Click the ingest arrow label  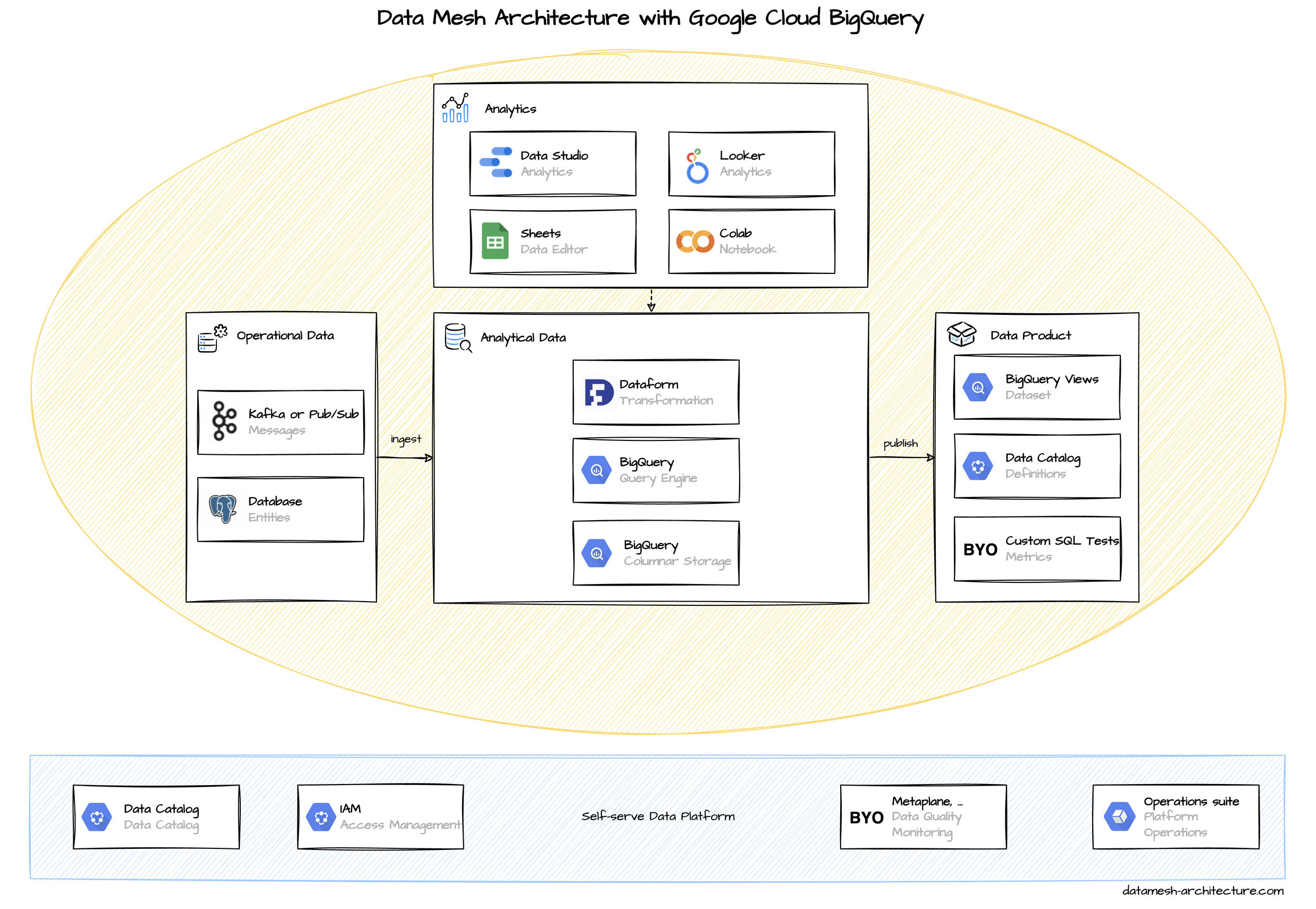(x=406, y=440)
